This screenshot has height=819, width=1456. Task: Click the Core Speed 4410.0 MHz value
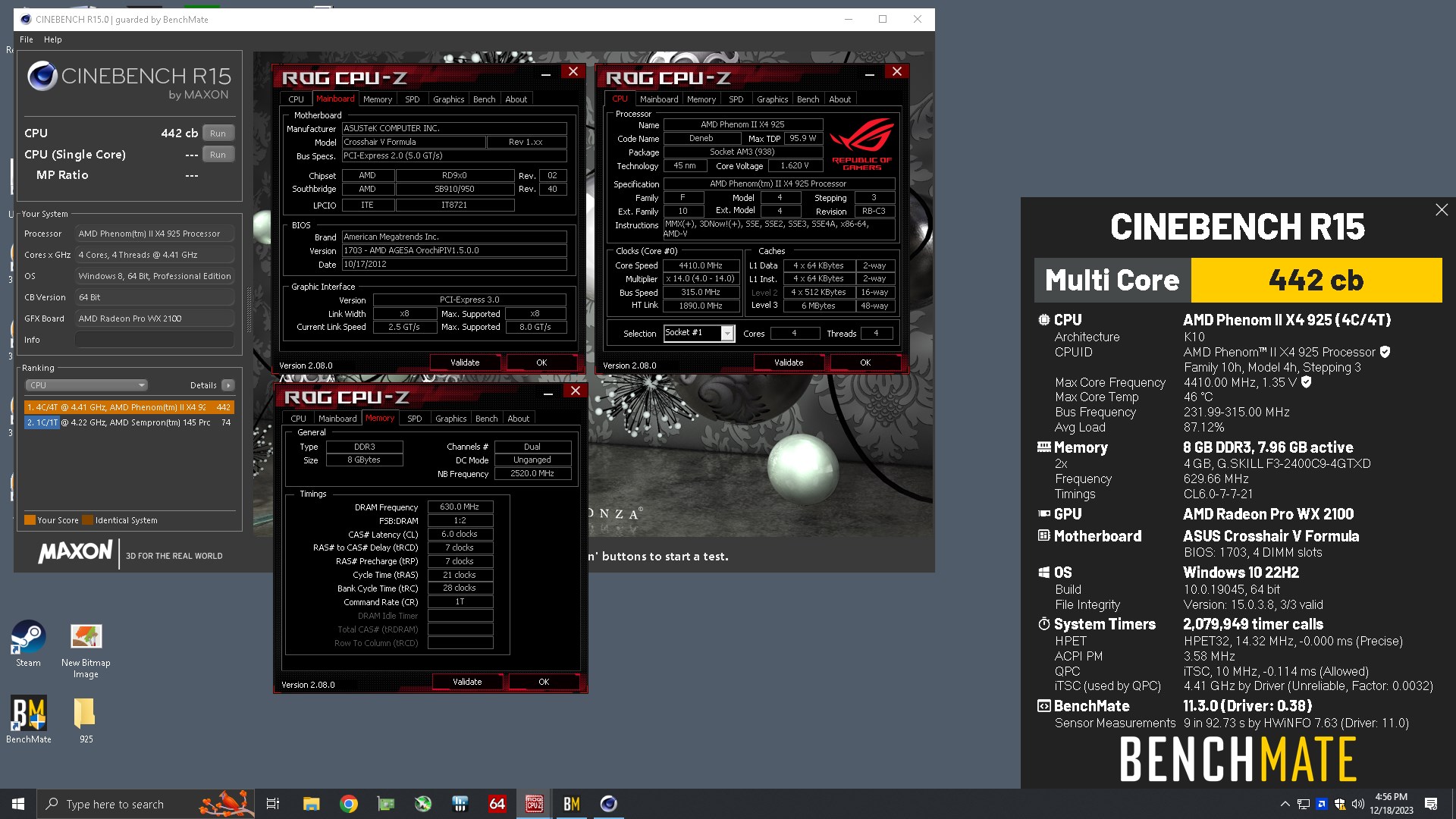tap(701, 265)
